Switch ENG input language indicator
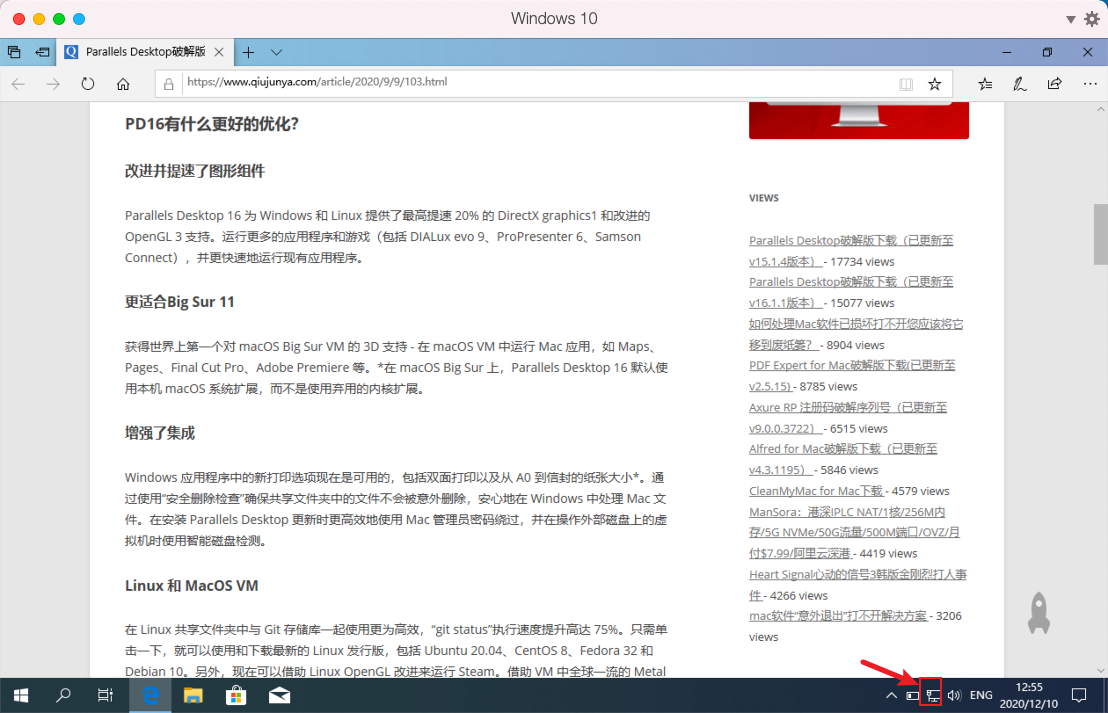 pyautogui.click(x=981, y=695)
